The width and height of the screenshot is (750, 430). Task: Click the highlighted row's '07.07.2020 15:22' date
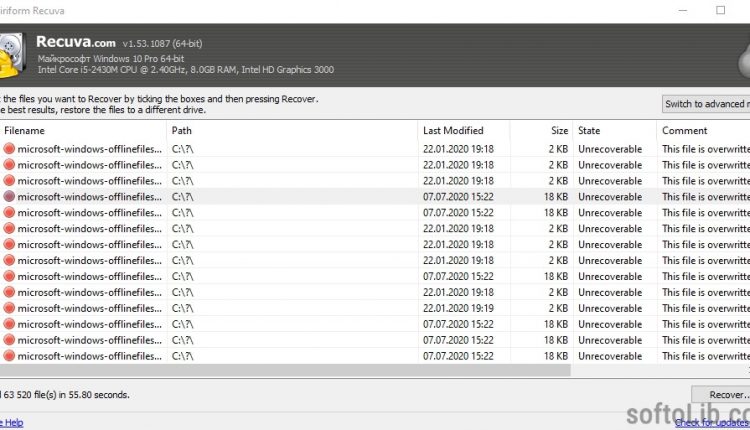[458, 197]
